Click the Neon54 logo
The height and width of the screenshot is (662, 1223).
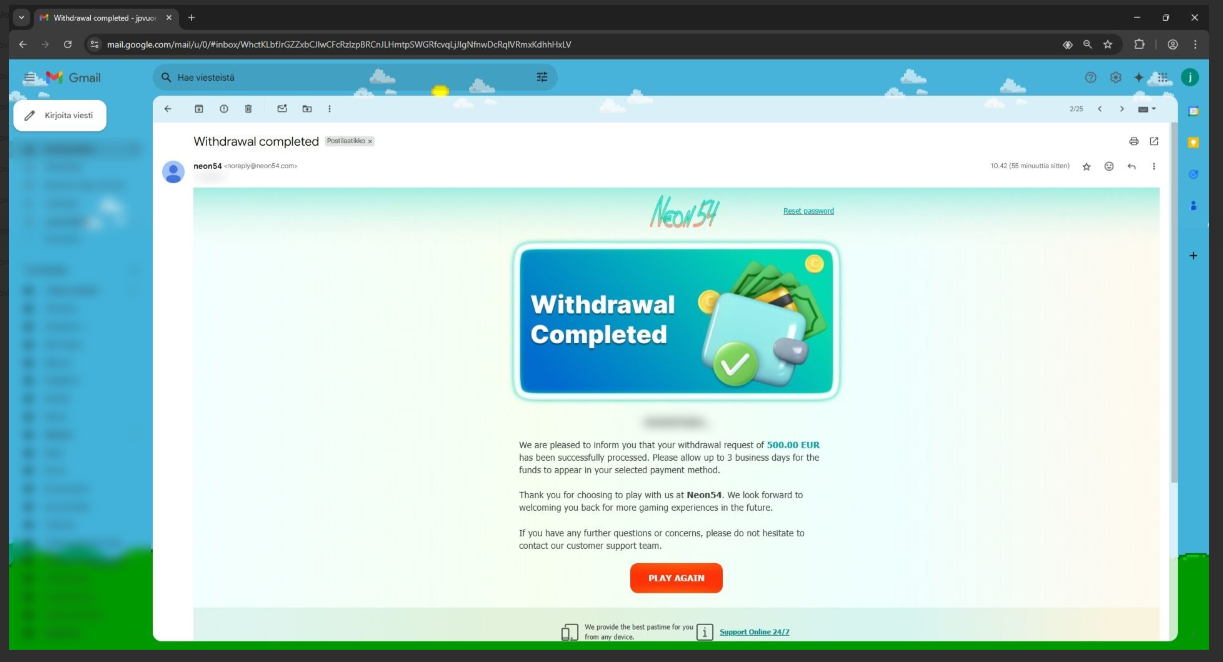coord(685,212)
